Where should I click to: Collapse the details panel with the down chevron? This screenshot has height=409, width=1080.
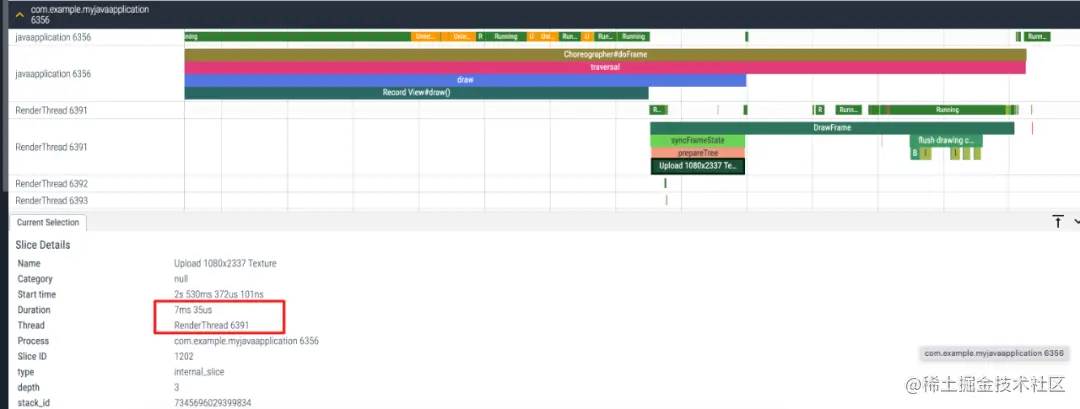click(1076, 222)
